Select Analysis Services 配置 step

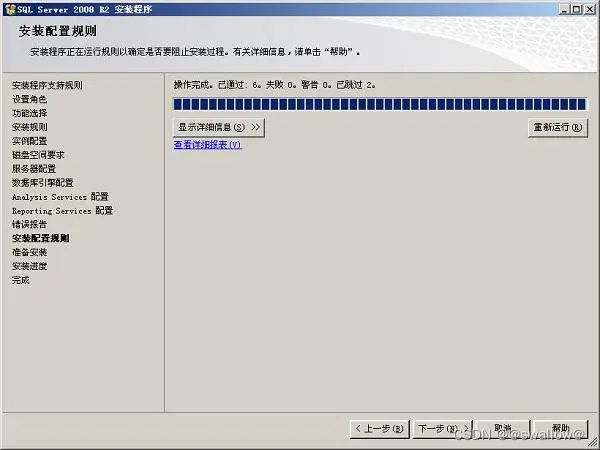point(60,197)
